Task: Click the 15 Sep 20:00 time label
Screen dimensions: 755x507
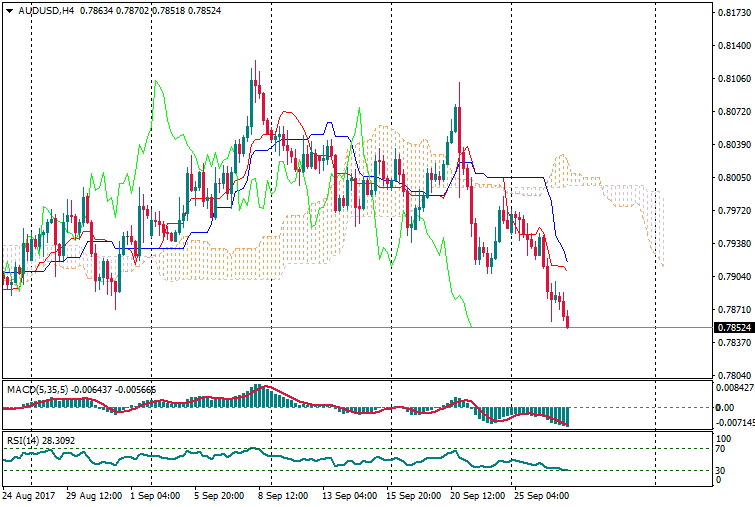Action: click(413, 495)
